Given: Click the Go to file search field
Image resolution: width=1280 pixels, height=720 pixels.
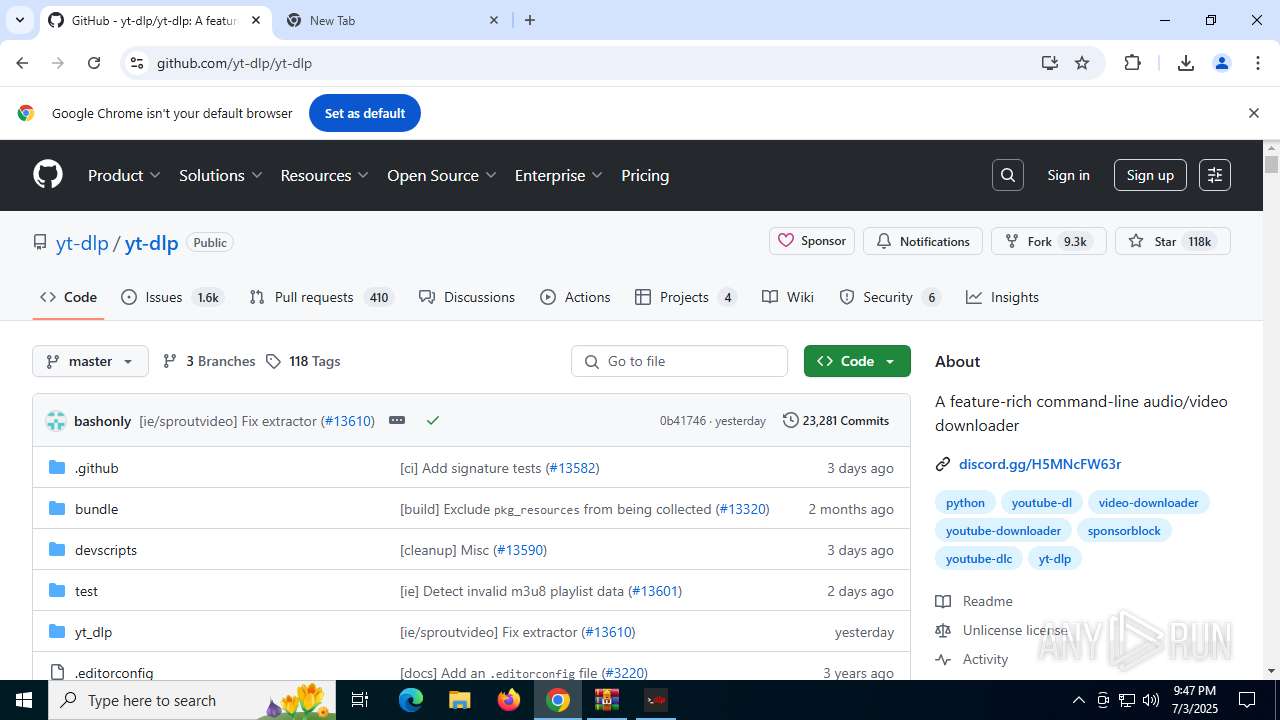Looking at the screenshot, I should (x=680, y=361).
